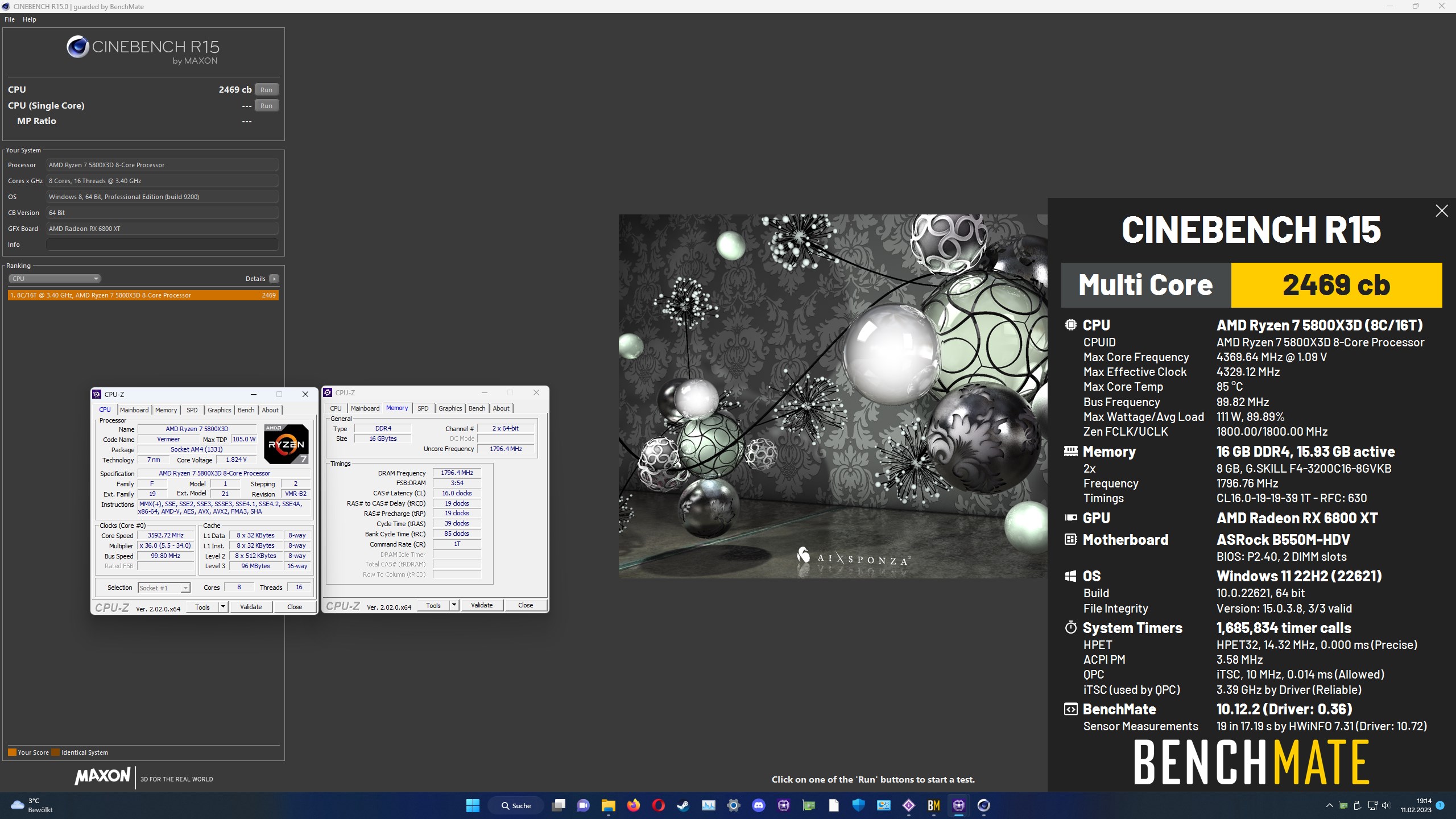Select the orange 5800X3D ranking entry
This screenshot has height=819, width=1456.
tap(143, 295)
